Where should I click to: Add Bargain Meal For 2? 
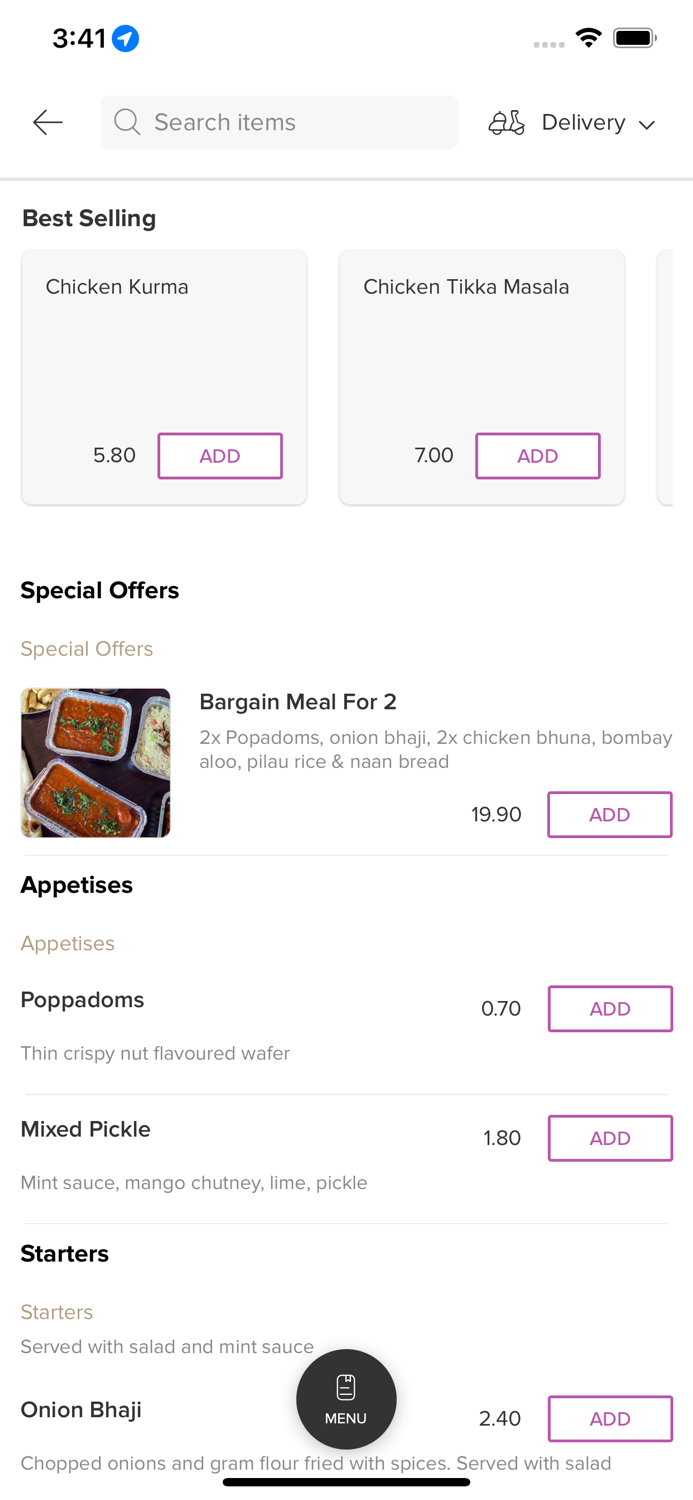point(609,815)
